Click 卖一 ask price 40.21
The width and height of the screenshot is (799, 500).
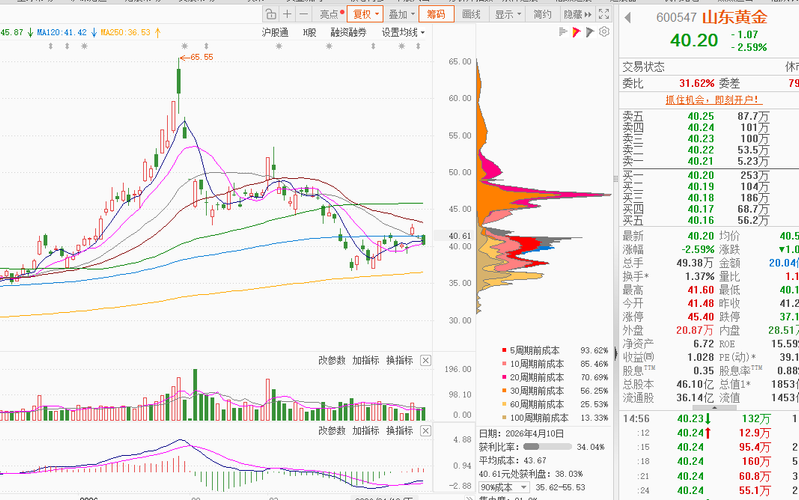[x=701, y=161]
